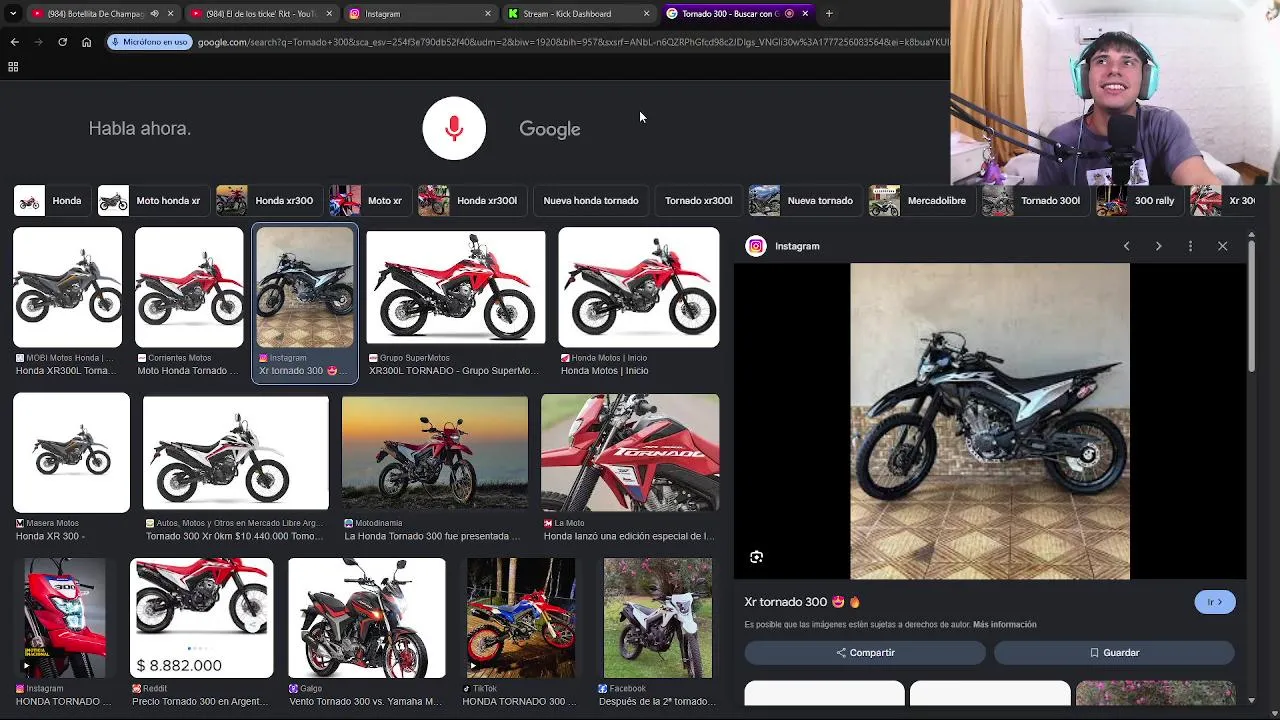This screenshot has width=1280, height=720.
Task: Open Instagram HONDA TORNADO bottom-row image
Action: coord(65,618)
